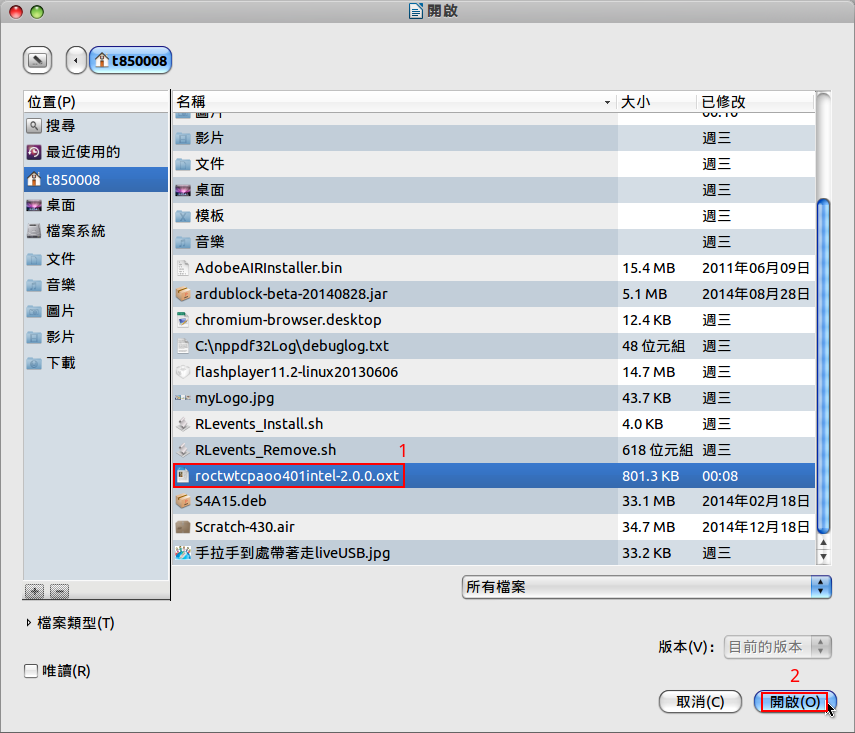Select the Scratch-430.air package icon
Viewport: 855px width, 733px height.
(182, 527)
